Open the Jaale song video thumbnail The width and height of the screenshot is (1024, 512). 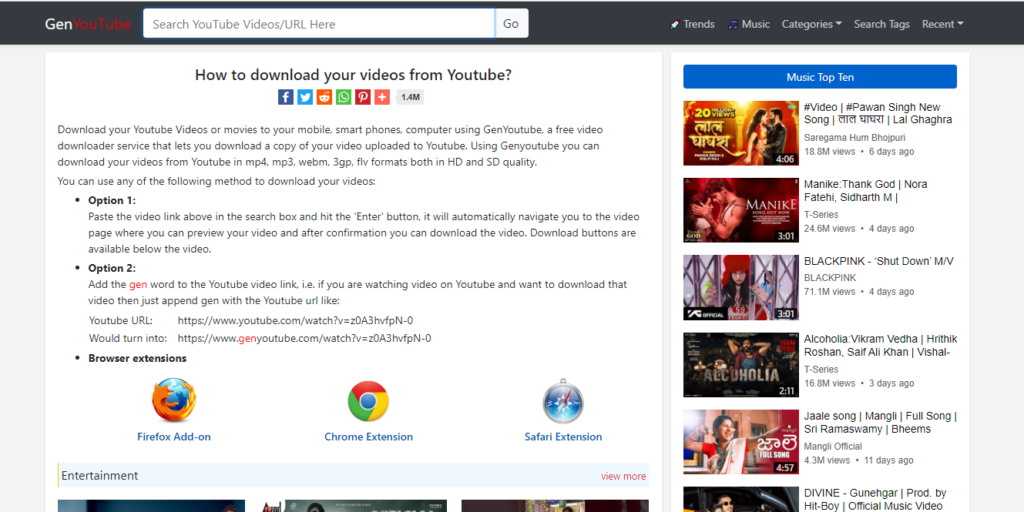pos(741,441)
